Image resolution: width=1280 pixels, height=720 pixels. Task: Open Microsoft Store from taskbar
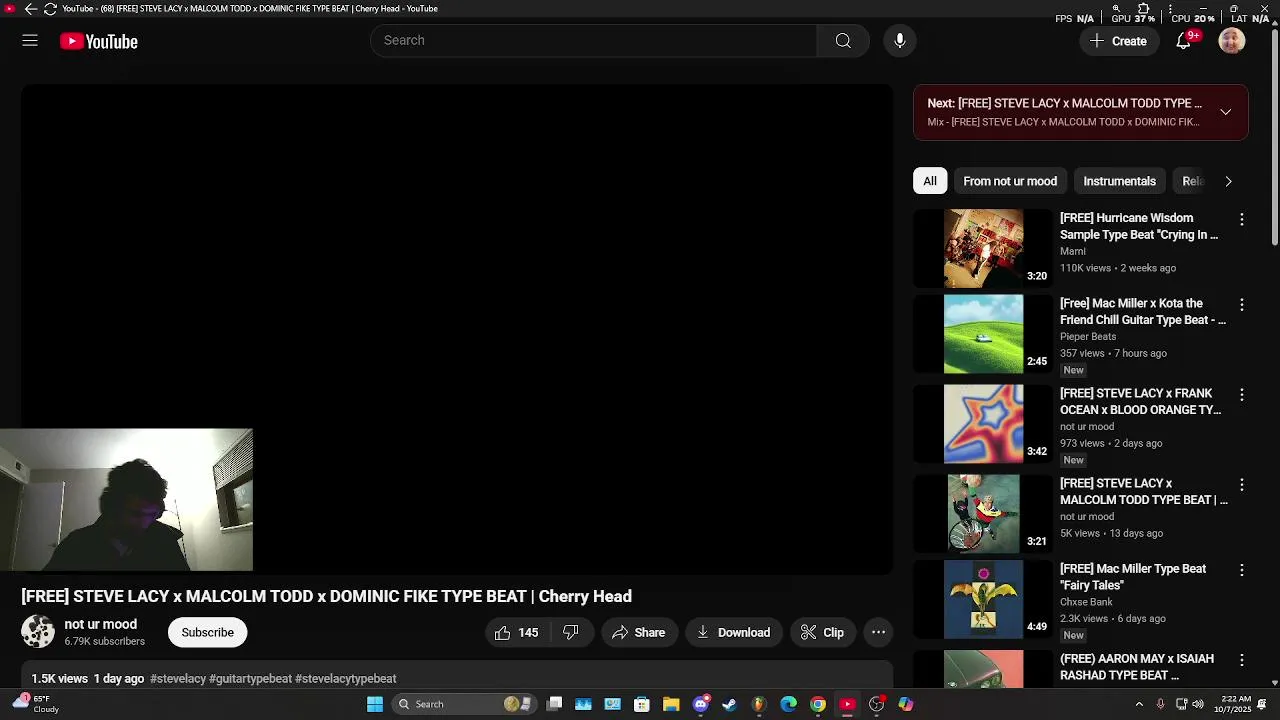point(642,704)
